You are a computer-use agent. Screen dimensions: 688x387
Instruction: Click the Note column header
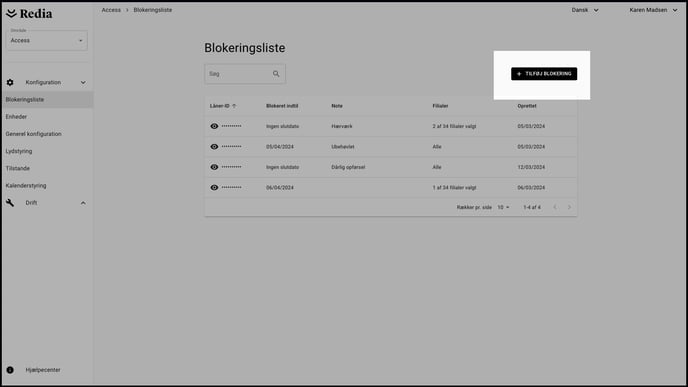tap(337, 106)
